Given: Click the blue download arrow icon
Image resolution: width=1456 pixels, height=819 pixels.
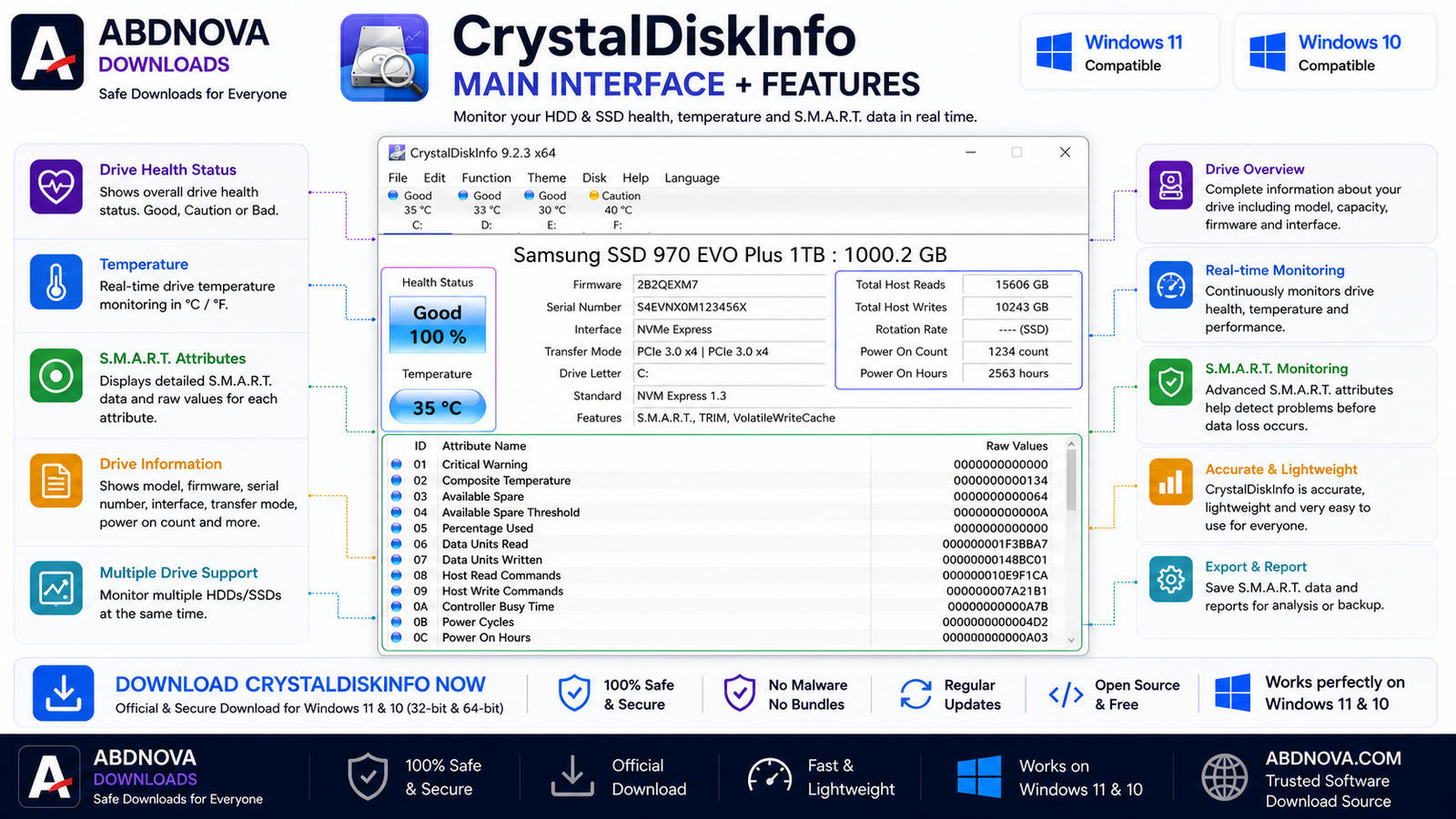Looking at the screenshot, I should pyautogui.click(x=64, y=693).
